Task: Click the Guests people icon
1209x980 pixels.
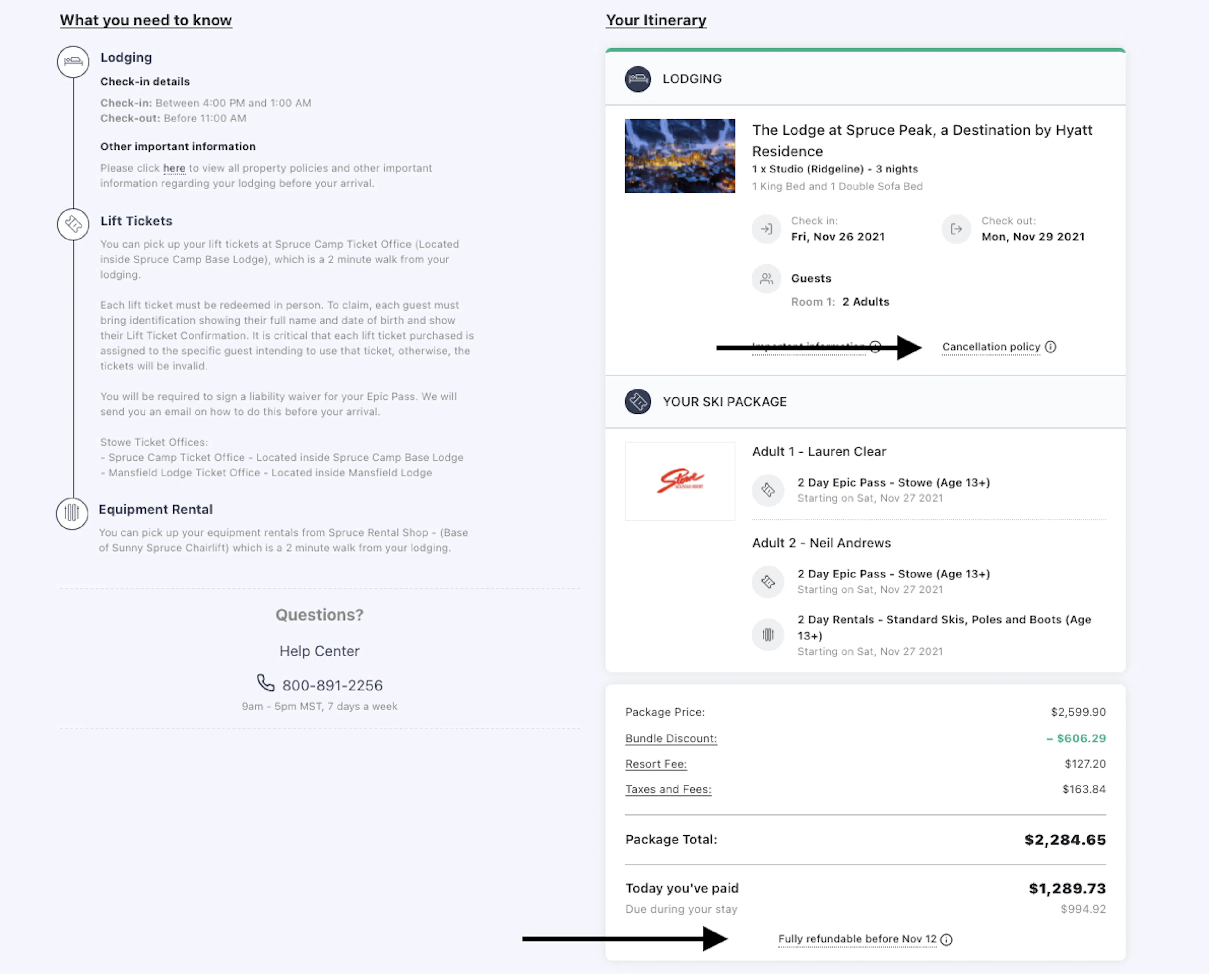Action: click(x=766, y=278)
